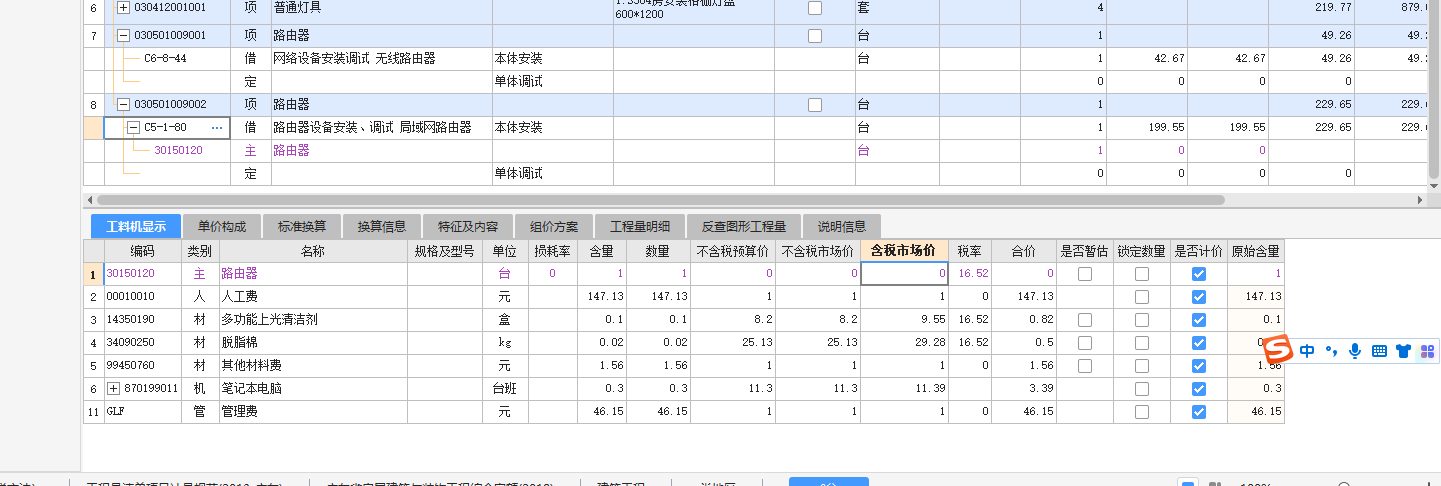Click code 99450760 cell
The image size is (1441, 486).
(x=143, y=366)
